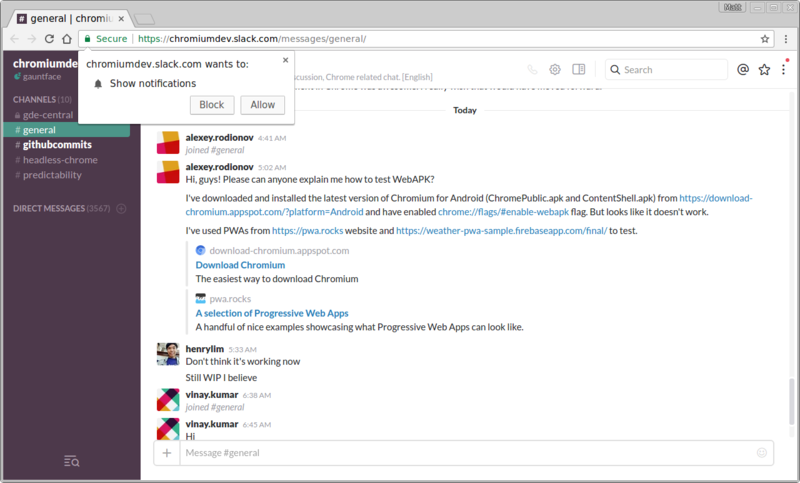
Task: Open mentions with the @ icon
Action: pyautogui.click(x=743, y=69)
